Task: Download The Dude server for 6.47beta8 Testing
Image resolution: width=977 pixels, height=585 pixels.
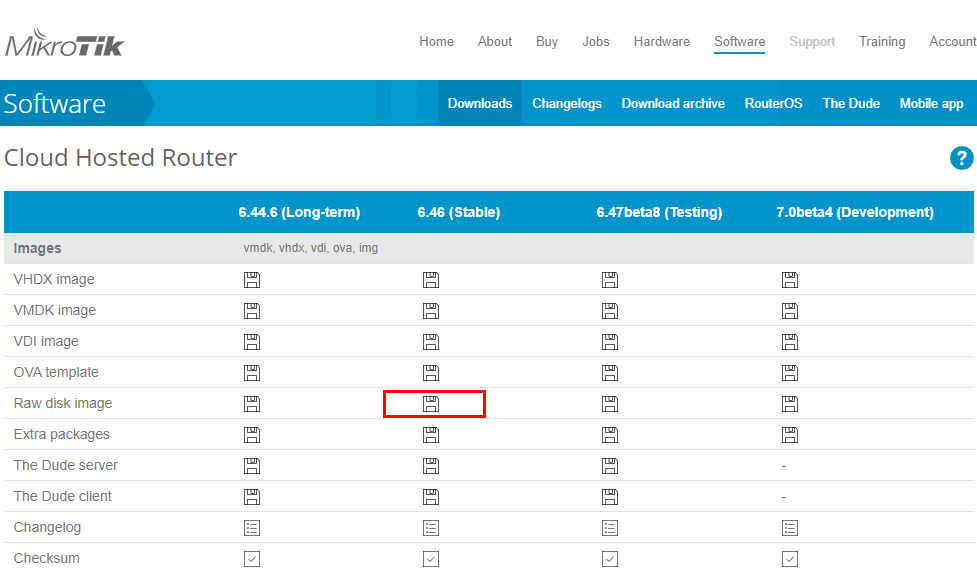Action: 610,466
